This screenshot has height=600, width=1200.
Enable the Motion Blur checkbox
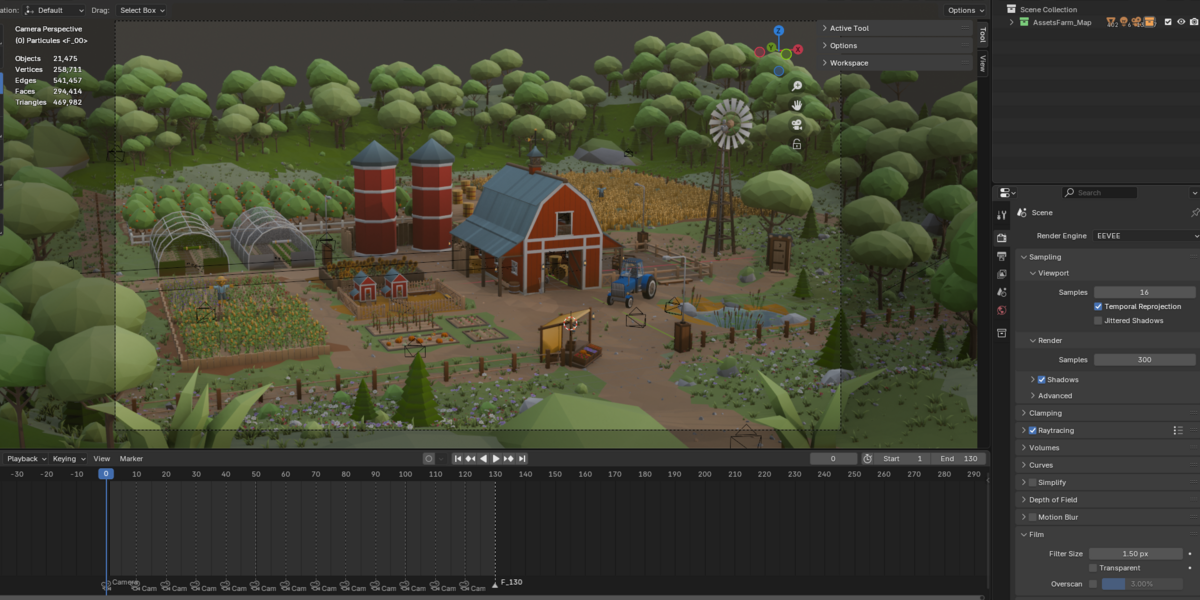coord(1033,517)
